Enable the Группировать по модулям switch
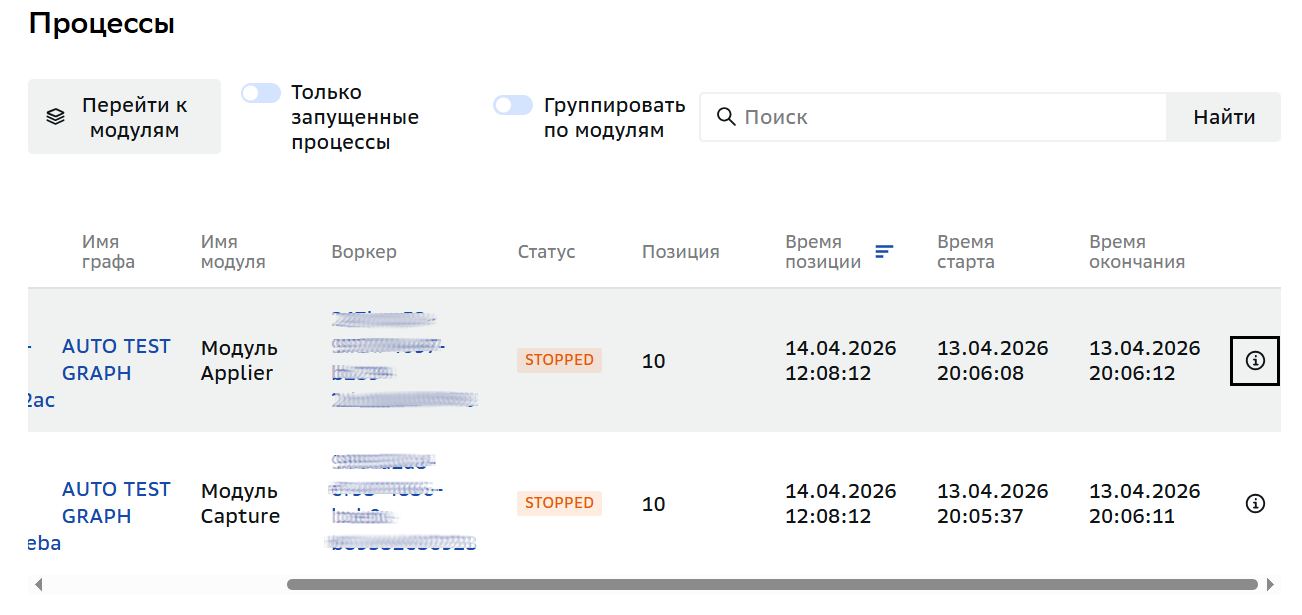The image size is (1302, 615). [x=513, y=105]
